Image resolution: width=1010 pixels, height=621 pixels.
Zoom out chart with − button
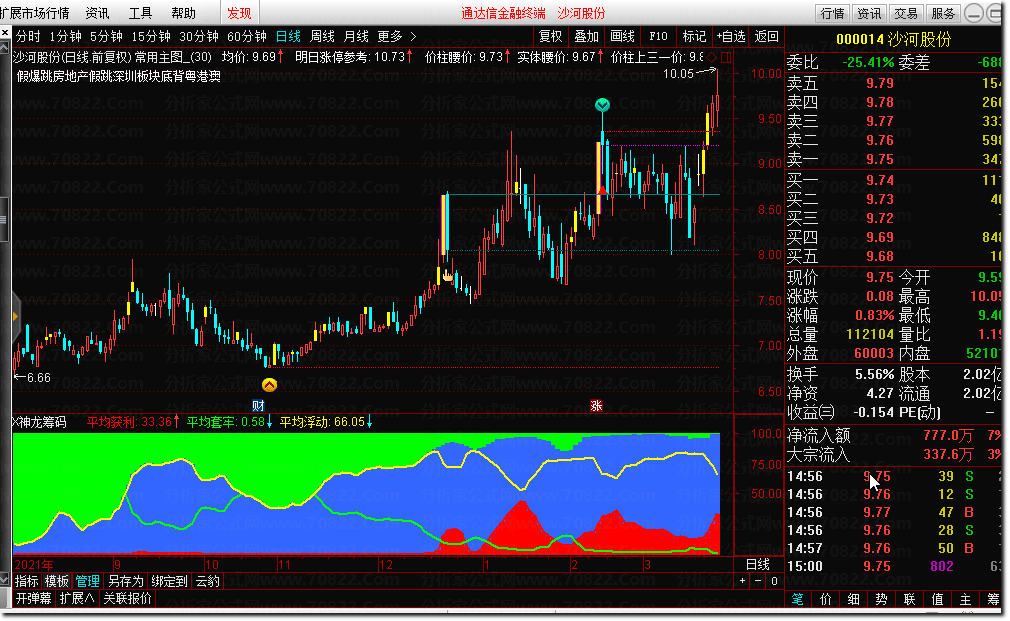click(758, 581)
